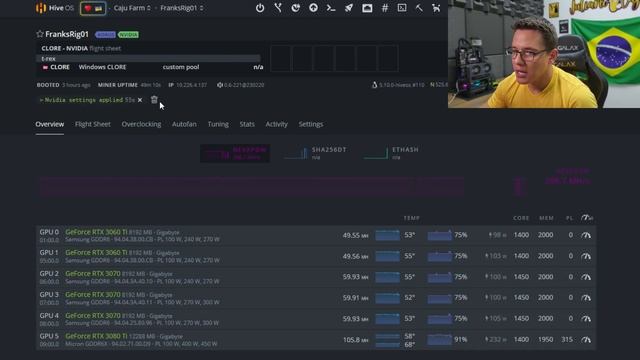Viewport: 640px width, 360px height.
Task: Open the Activity tab
Action: pyautogui.click(x=276, y=124)
